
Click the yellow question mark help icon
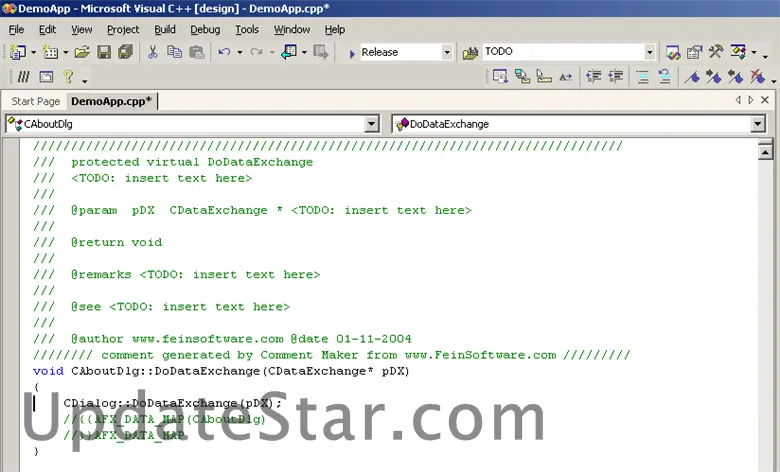pyautogui.click(x=68, y=76)
